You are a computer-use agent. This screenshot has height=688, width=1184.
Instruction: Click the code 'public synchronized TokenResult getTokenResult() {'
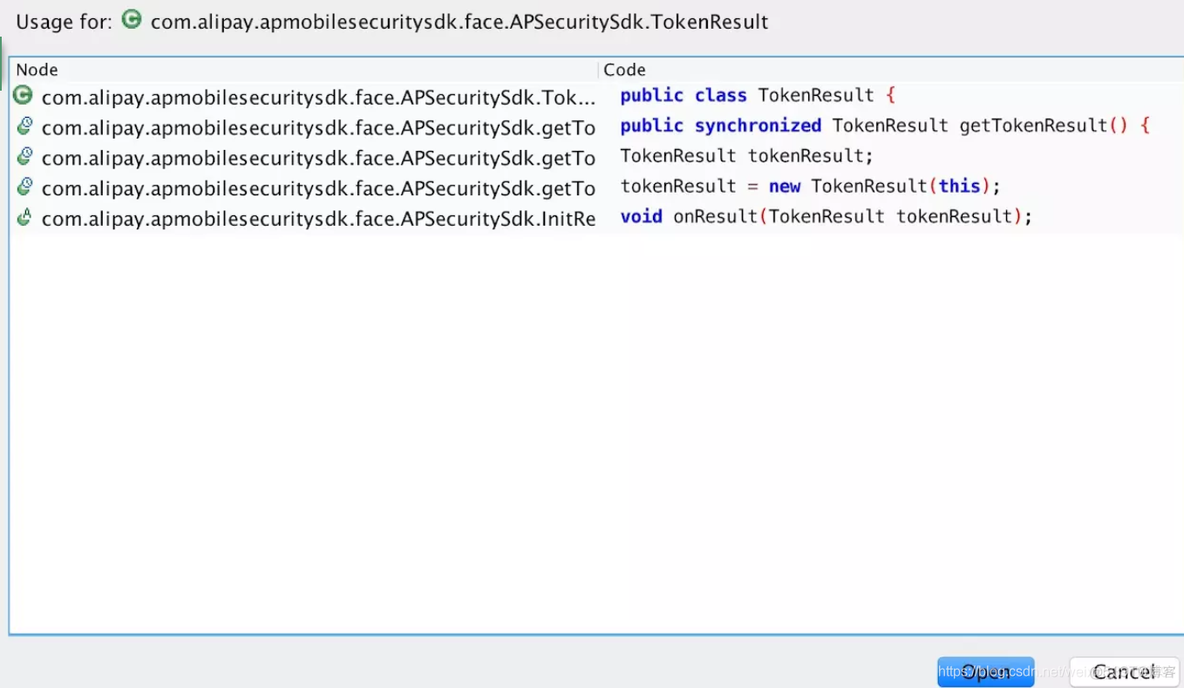click(885, 125)
